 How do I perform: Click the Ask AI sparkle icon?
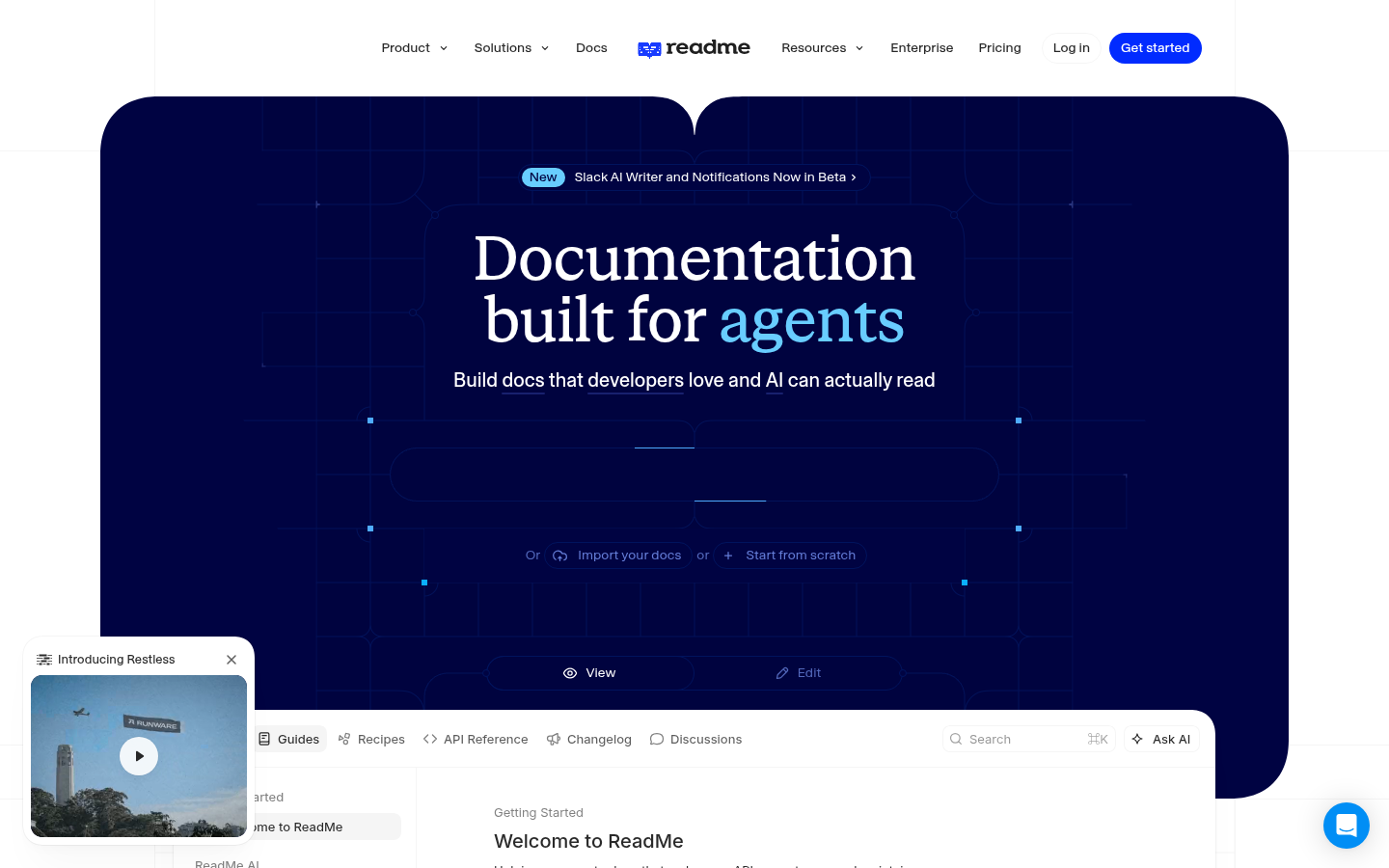(x=1137, y=739)
